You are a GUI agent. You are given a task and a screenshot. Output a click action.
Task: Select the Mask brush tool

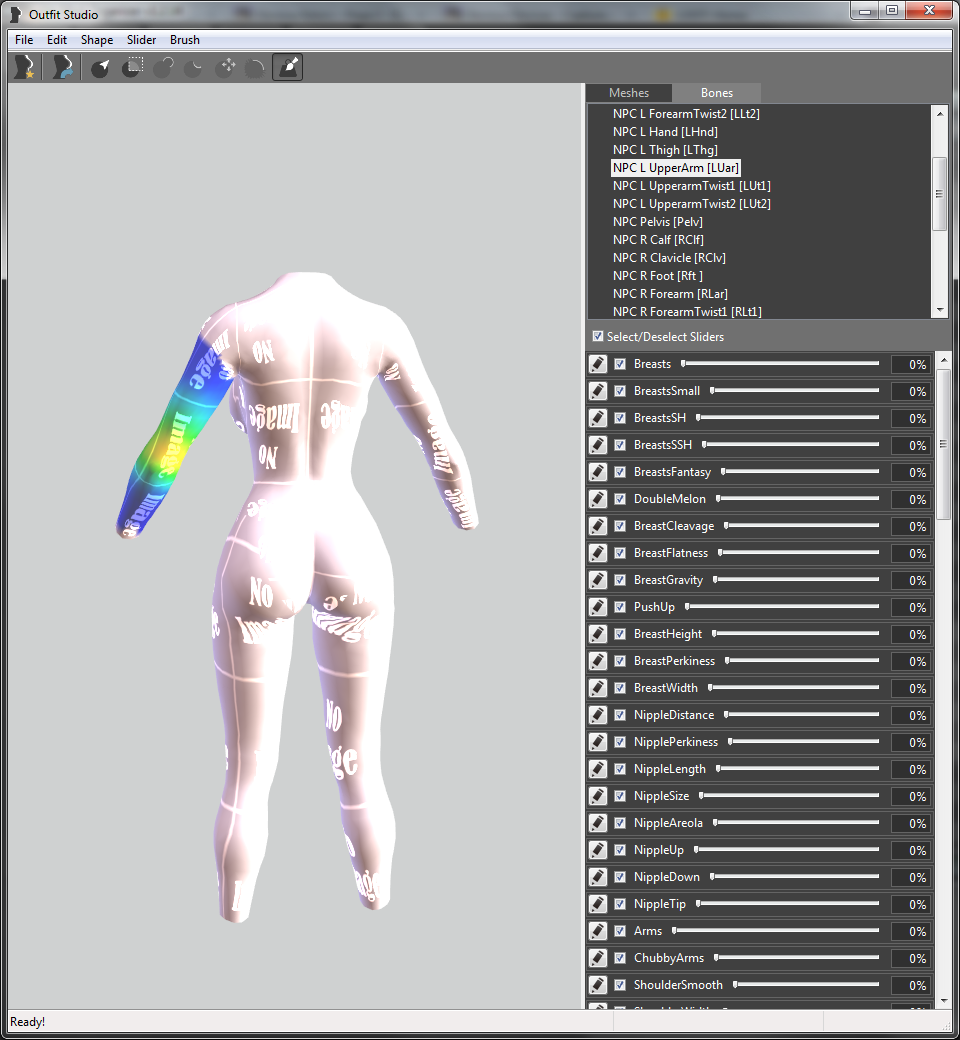point(132,68)
